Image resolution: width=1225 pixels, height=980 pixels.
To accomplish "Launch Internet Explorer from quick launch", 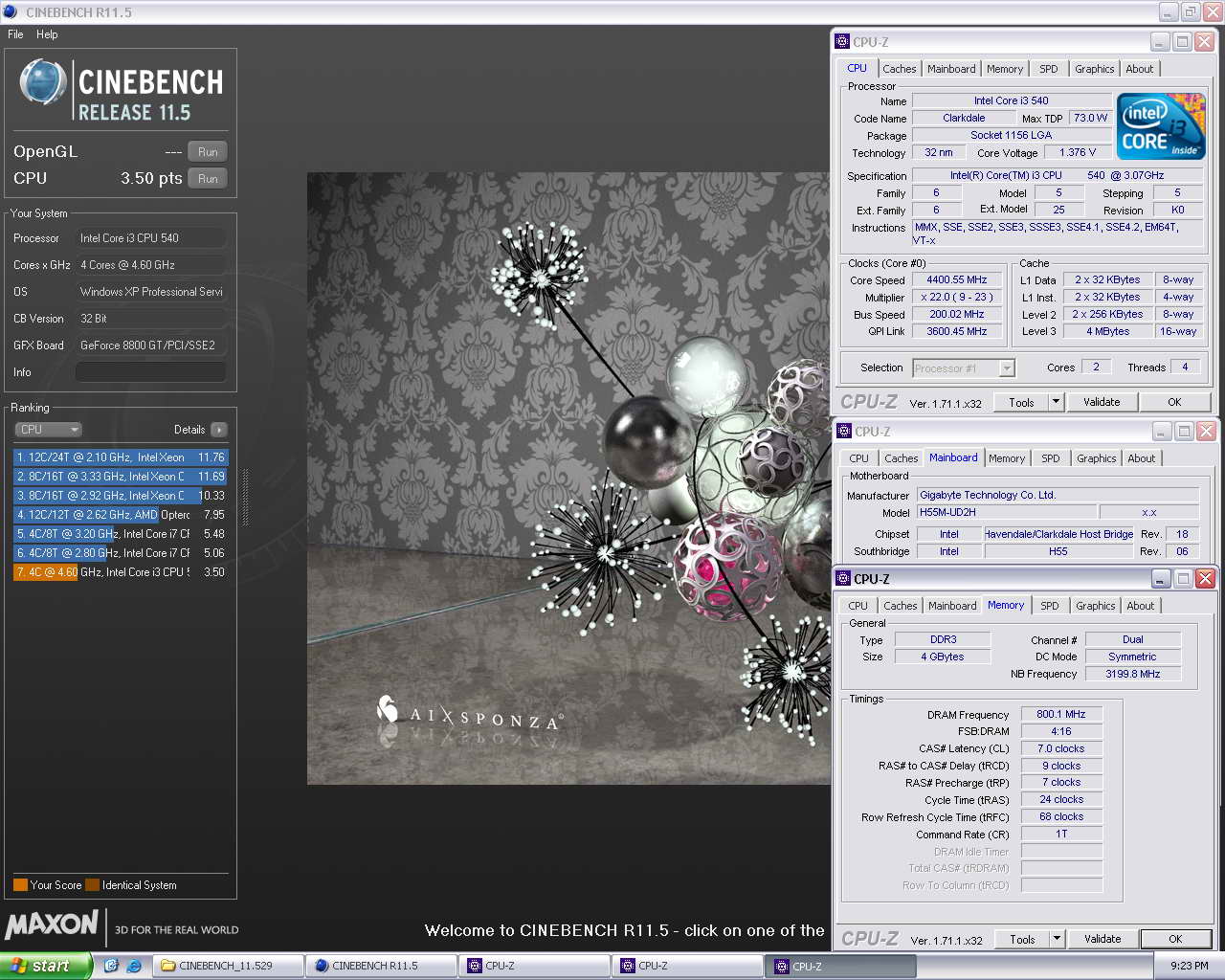I will tap(134, 966).
